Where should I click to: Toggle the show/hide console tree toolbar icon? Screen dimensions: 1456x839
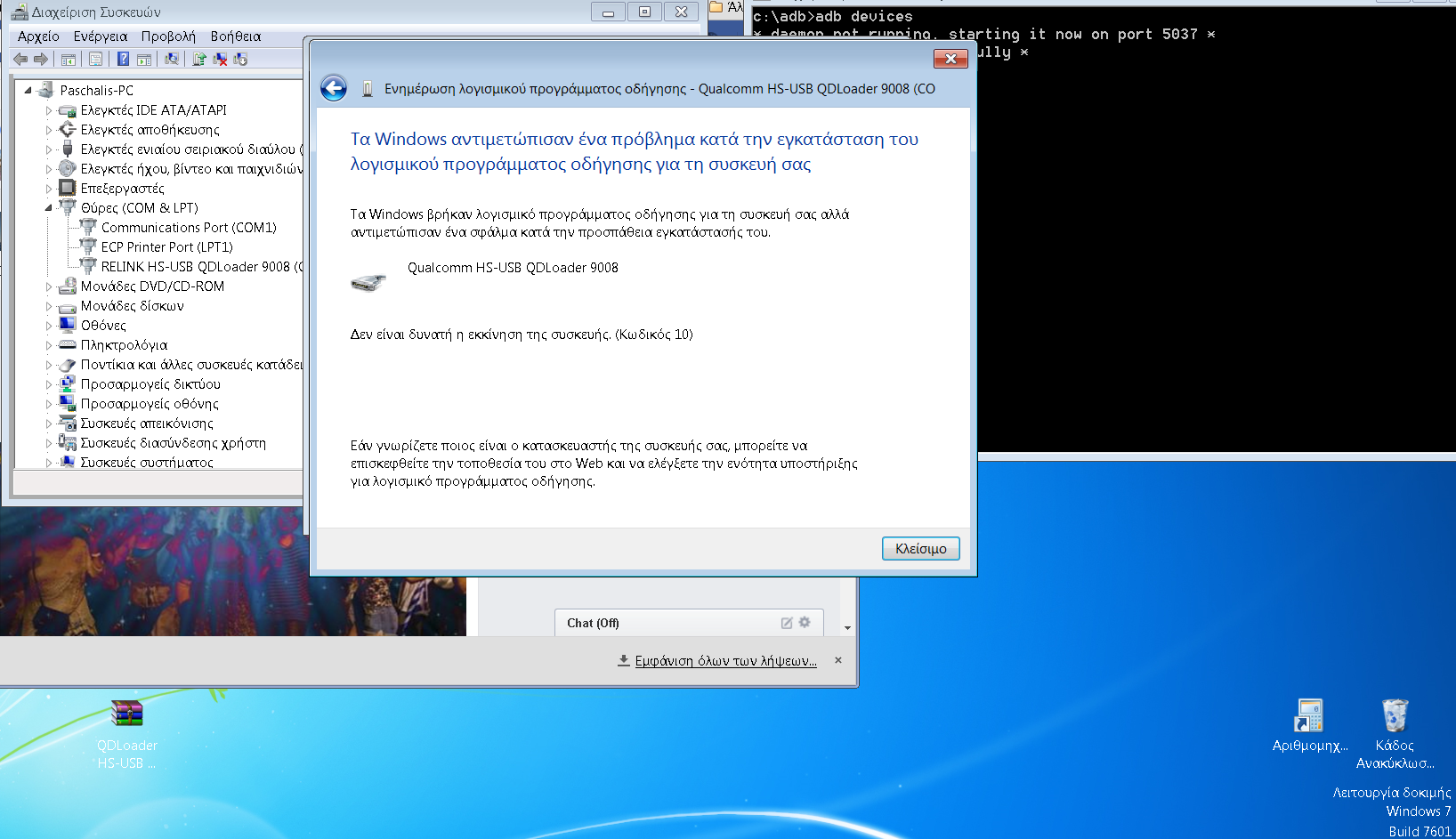tap(68, 60)
